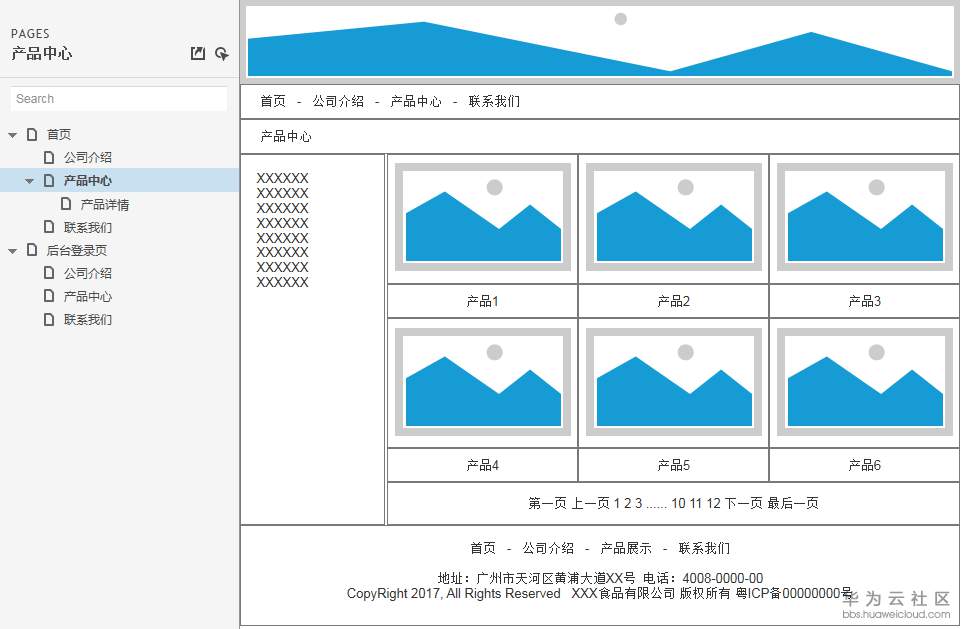Click 产品展示 in footer navigation

click(x=626, y=548)
